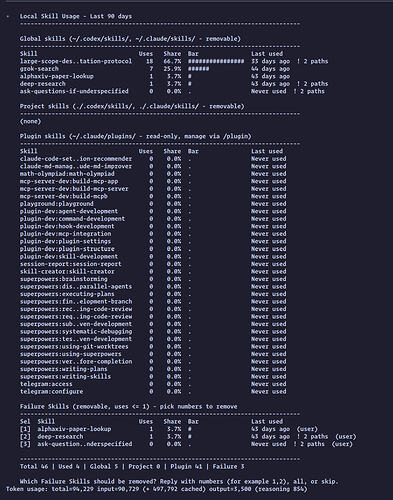Click session-report:session-report row

(153, 264)
